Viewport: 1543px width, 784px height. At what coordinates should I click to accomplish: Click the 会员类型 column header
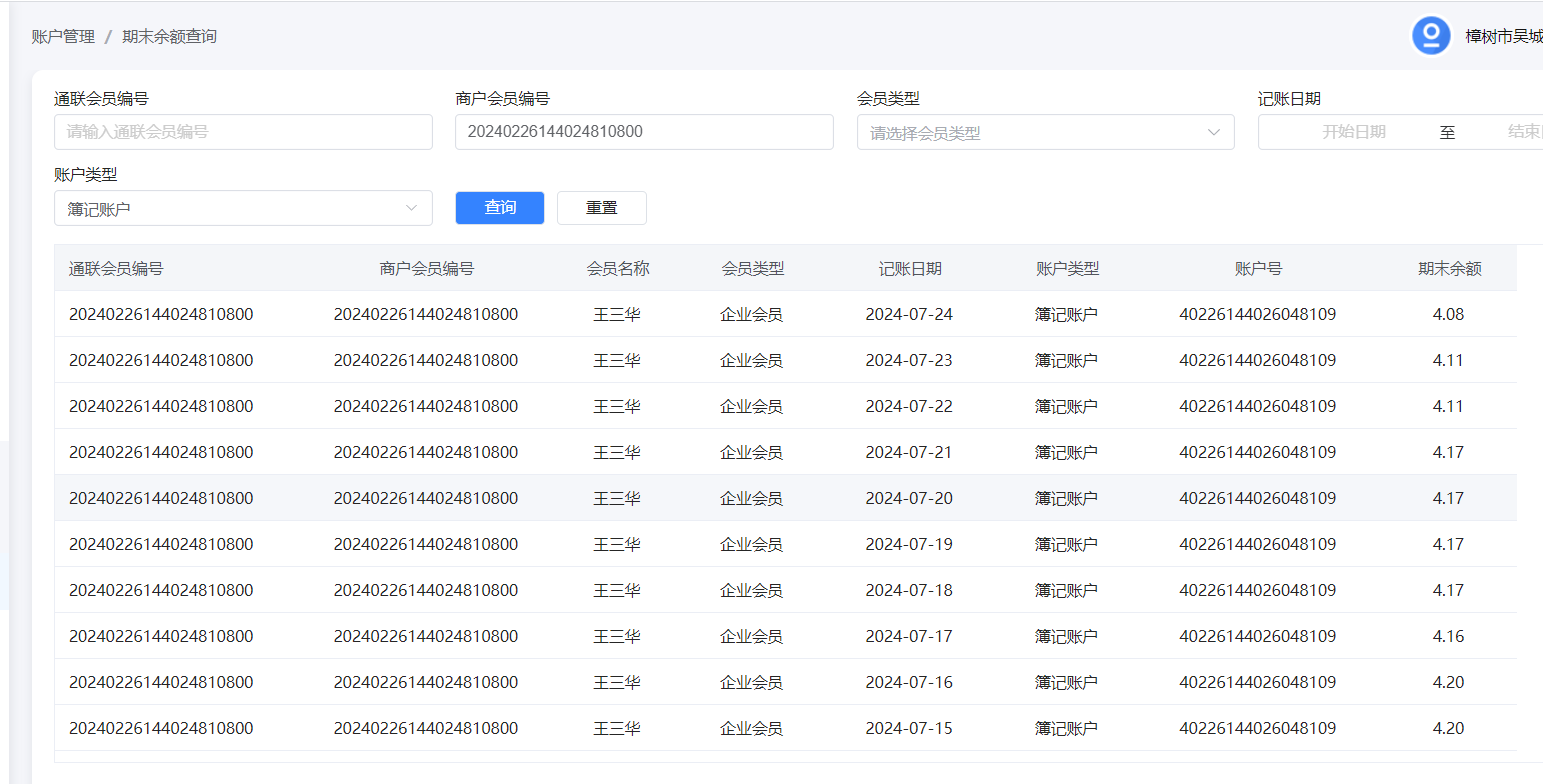tap(752, 268)
